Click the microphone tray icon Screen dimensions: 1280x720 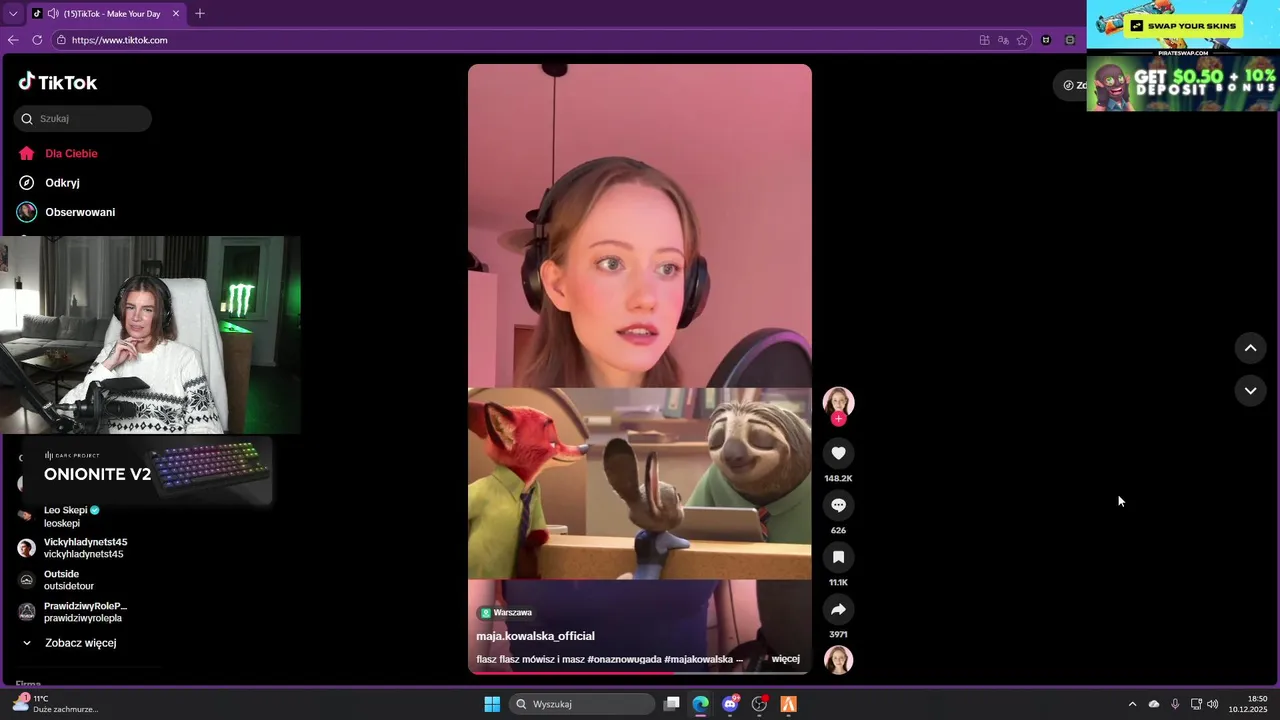tap(1175, 704)
